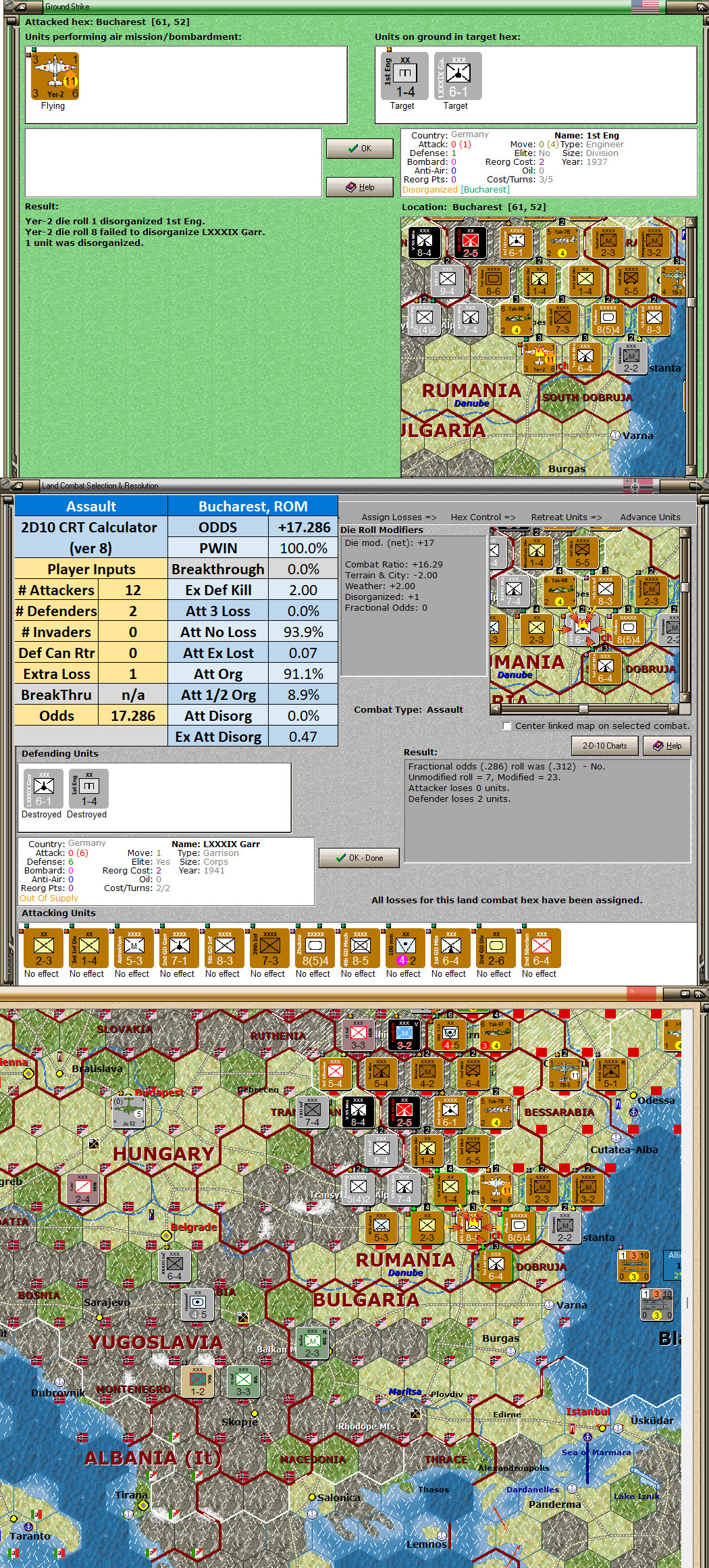Select destroyed 1st Eng 1-4 defending unit
Screen dimensions: 709x1568
(x=88, y=788)
